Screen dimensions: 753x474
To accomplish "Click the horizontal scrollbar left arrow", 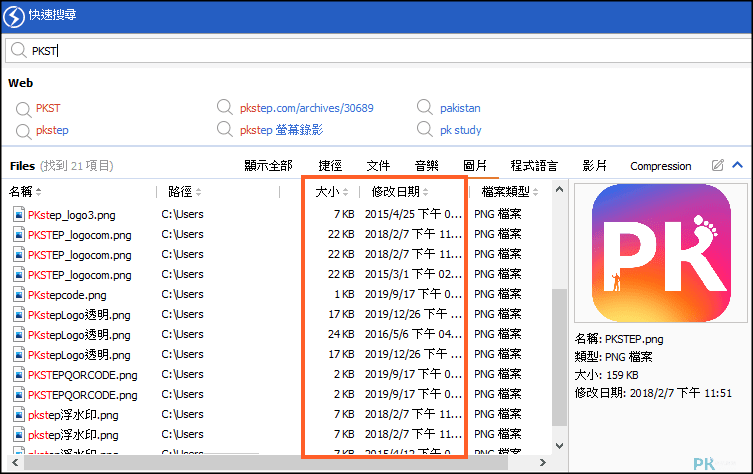I will pos(15,462).
